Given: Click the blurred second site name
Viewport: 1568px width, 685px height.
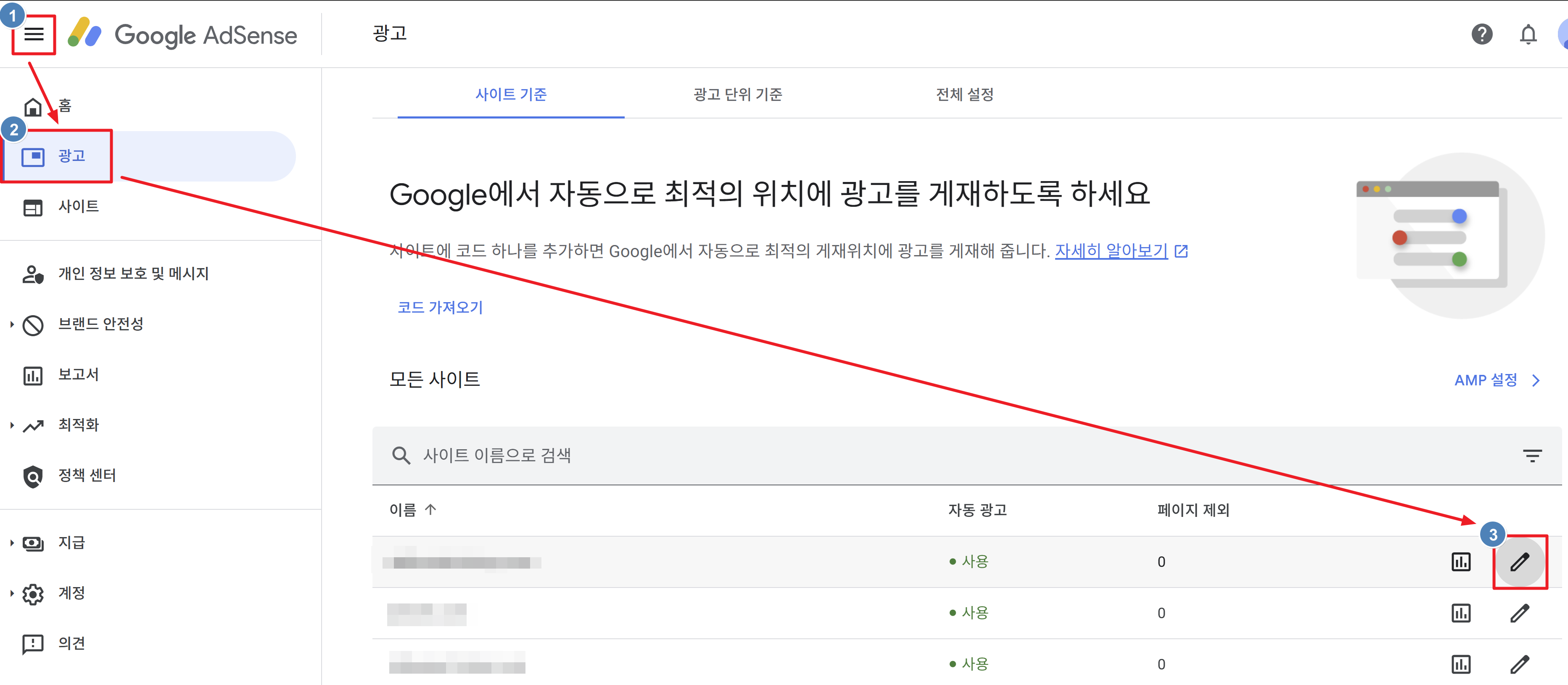Looking at the screenshot, I should pyautogui.click(x=427, y=614).
